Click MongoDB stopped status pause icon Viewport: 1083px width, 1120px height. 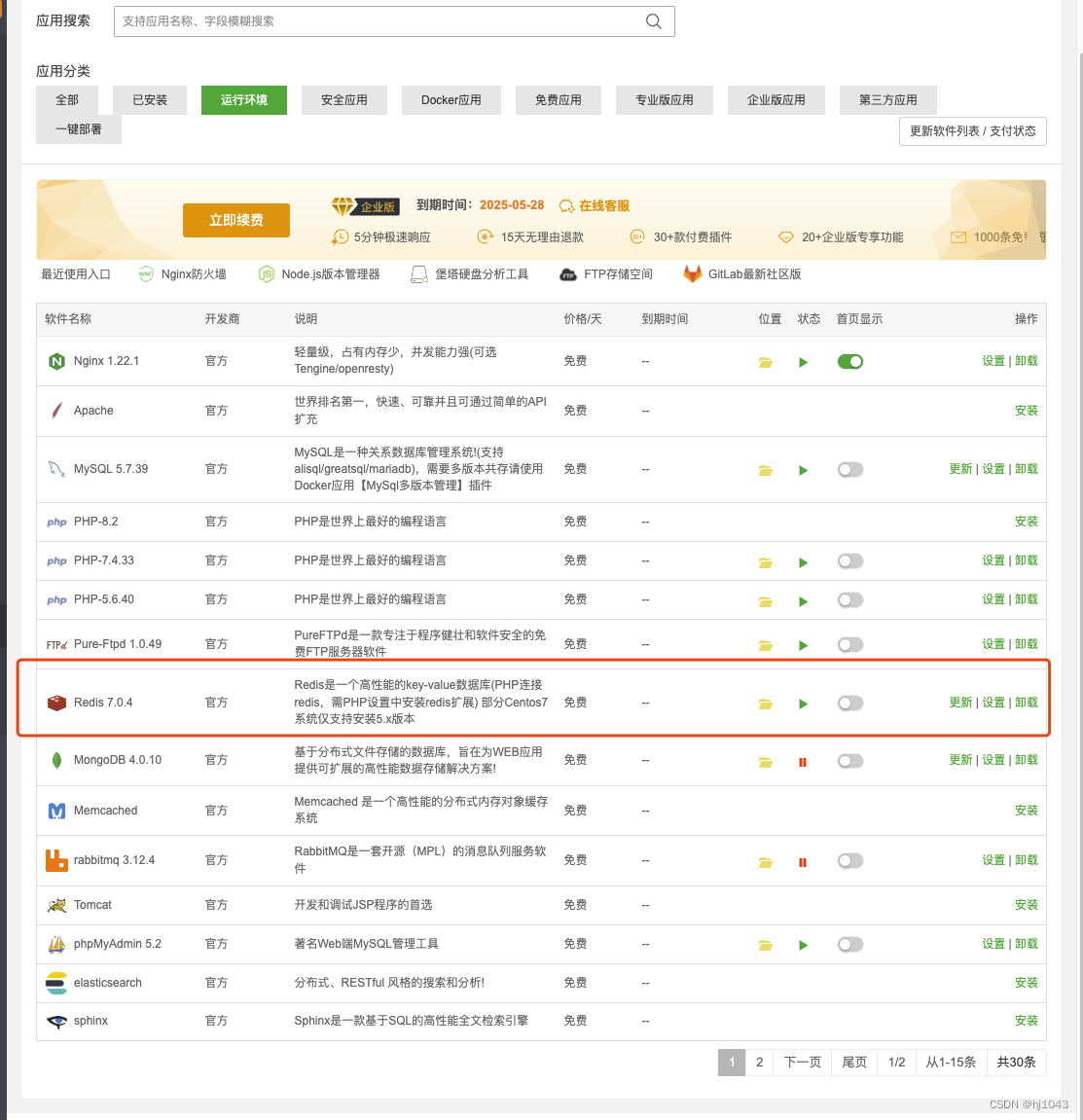802,762
